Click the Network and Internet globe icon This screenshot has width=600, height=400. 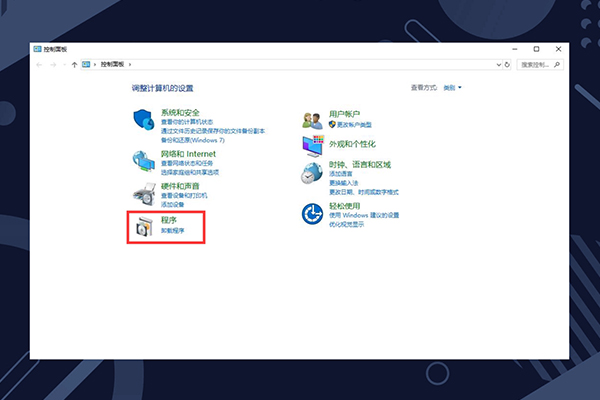pyautogui.click(x=145, y=160)
